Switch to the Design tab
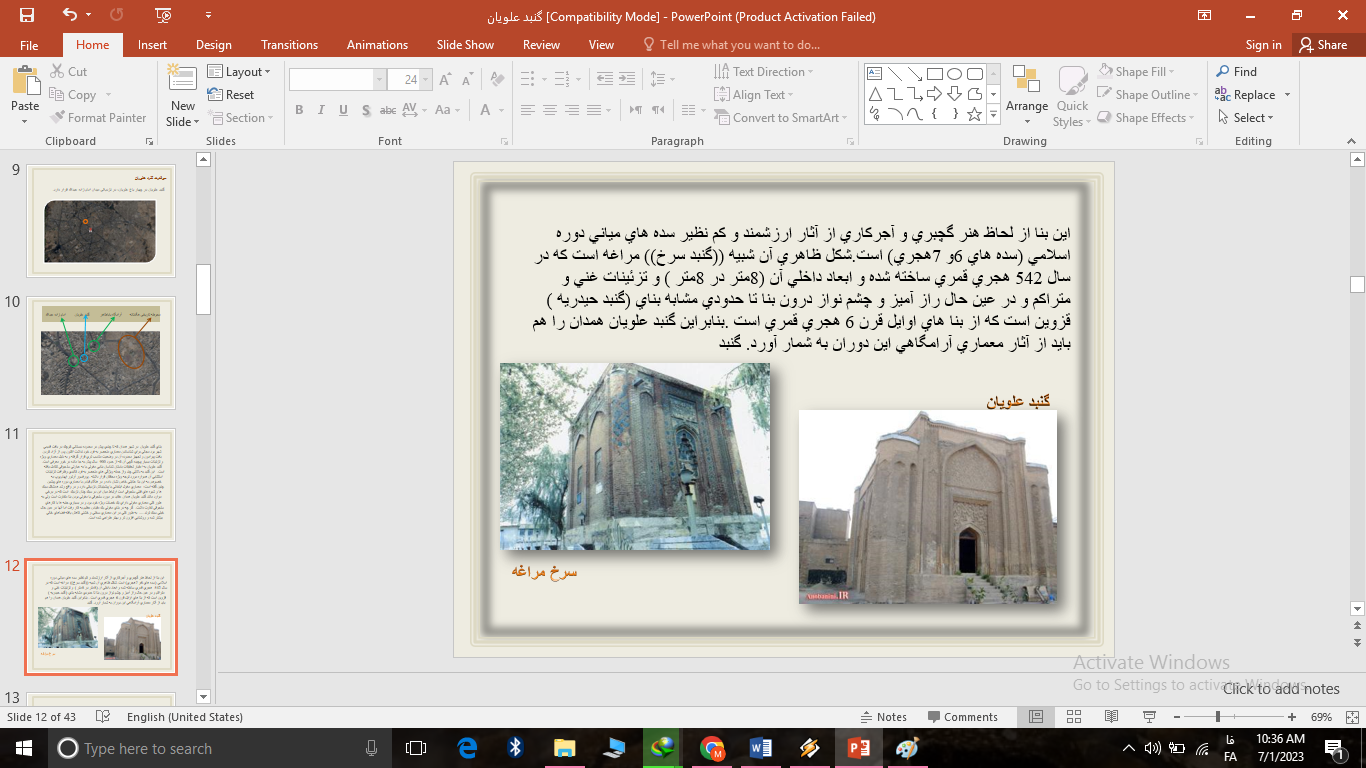Viewport: 1366px width, 768px height. tap(213, 45)
